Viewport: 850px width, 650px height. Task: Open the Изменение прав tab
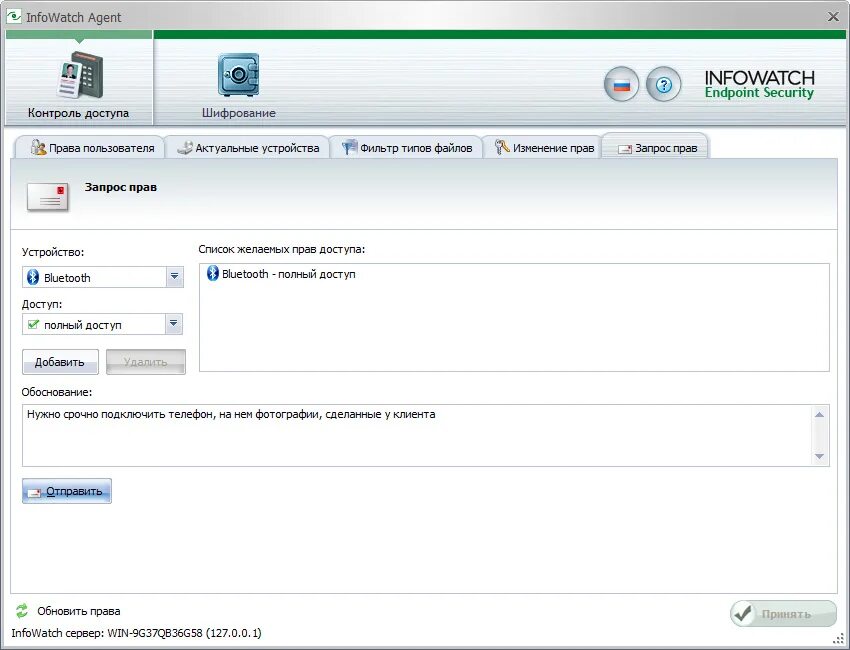(543, 147)
